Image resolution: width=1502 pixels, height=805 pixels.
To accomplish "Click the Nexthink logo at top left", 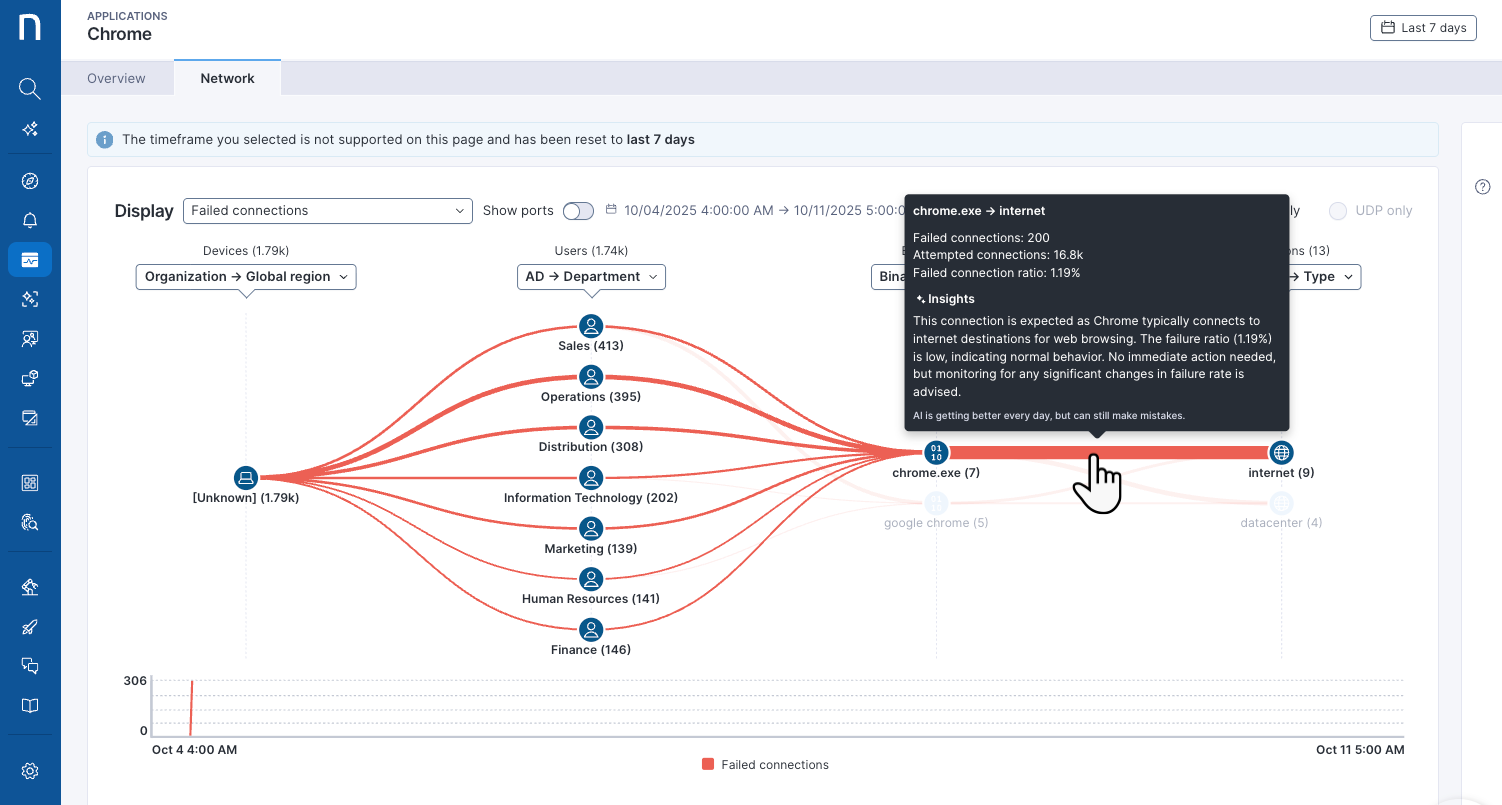I will 30,28.
